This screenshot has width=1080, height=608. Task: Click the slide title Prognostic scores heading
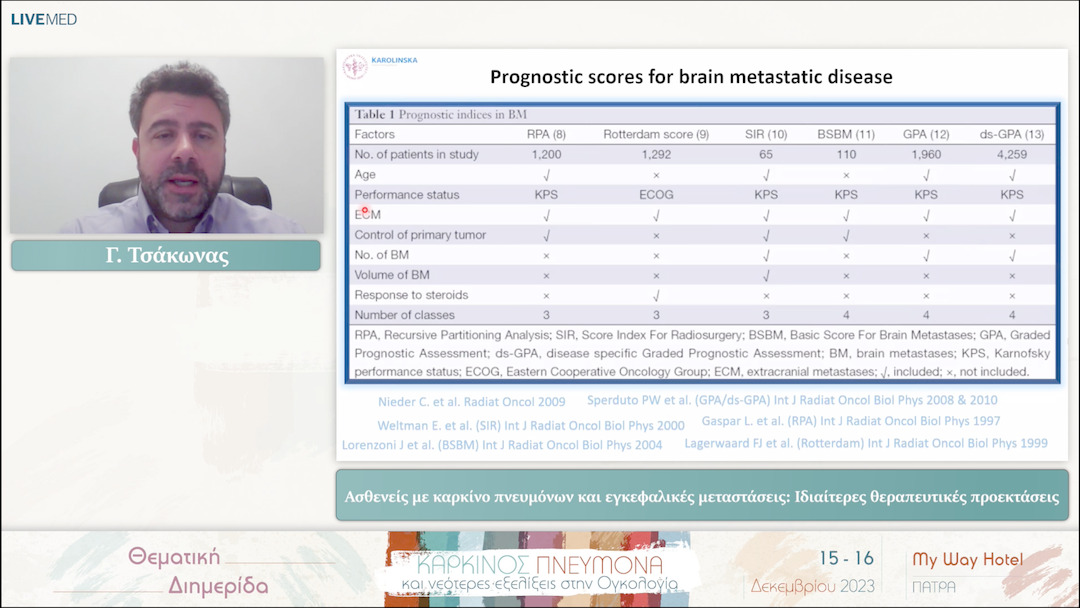pyautogui.click(x=691, y=77)
